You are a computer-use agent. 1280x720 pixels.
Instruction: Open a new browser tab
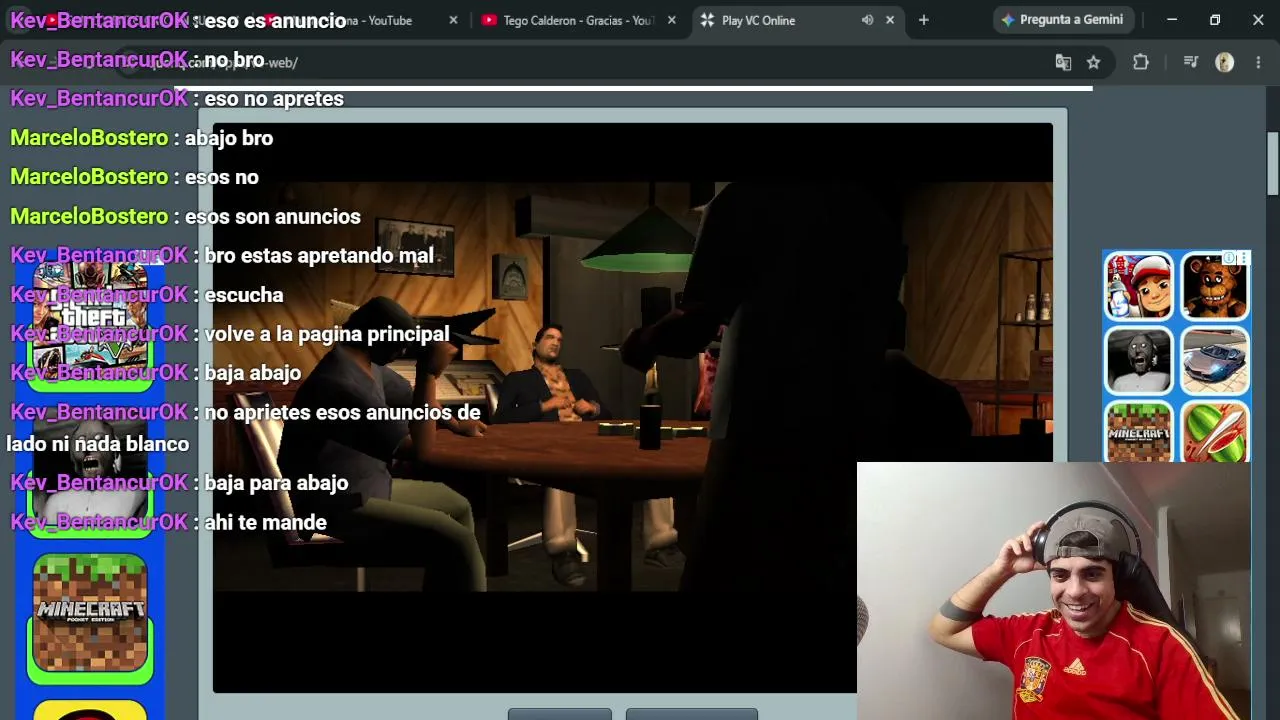pyautogui.click(x=923, y=20)
